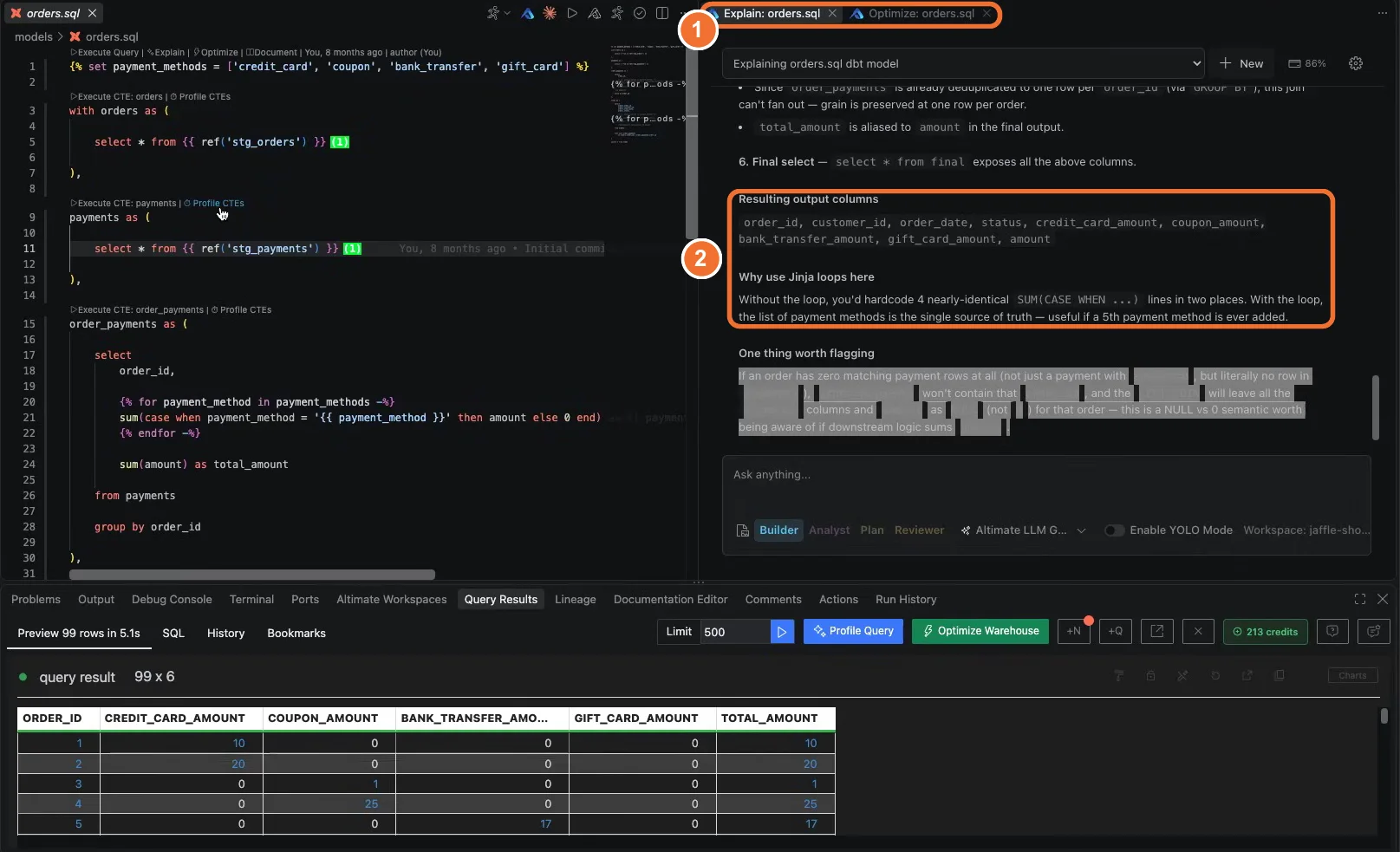The width and height of the screenshot is (1400, 852).
Task: Click the editor horizontal scrollbar
Action: [252, 575]
